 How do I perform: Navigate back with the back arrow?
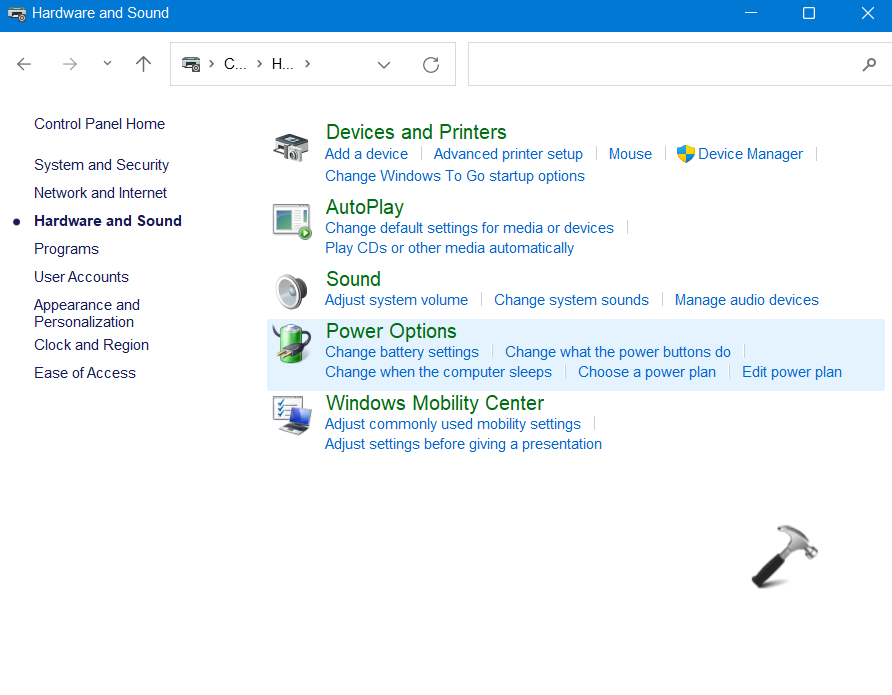(24, 64)
